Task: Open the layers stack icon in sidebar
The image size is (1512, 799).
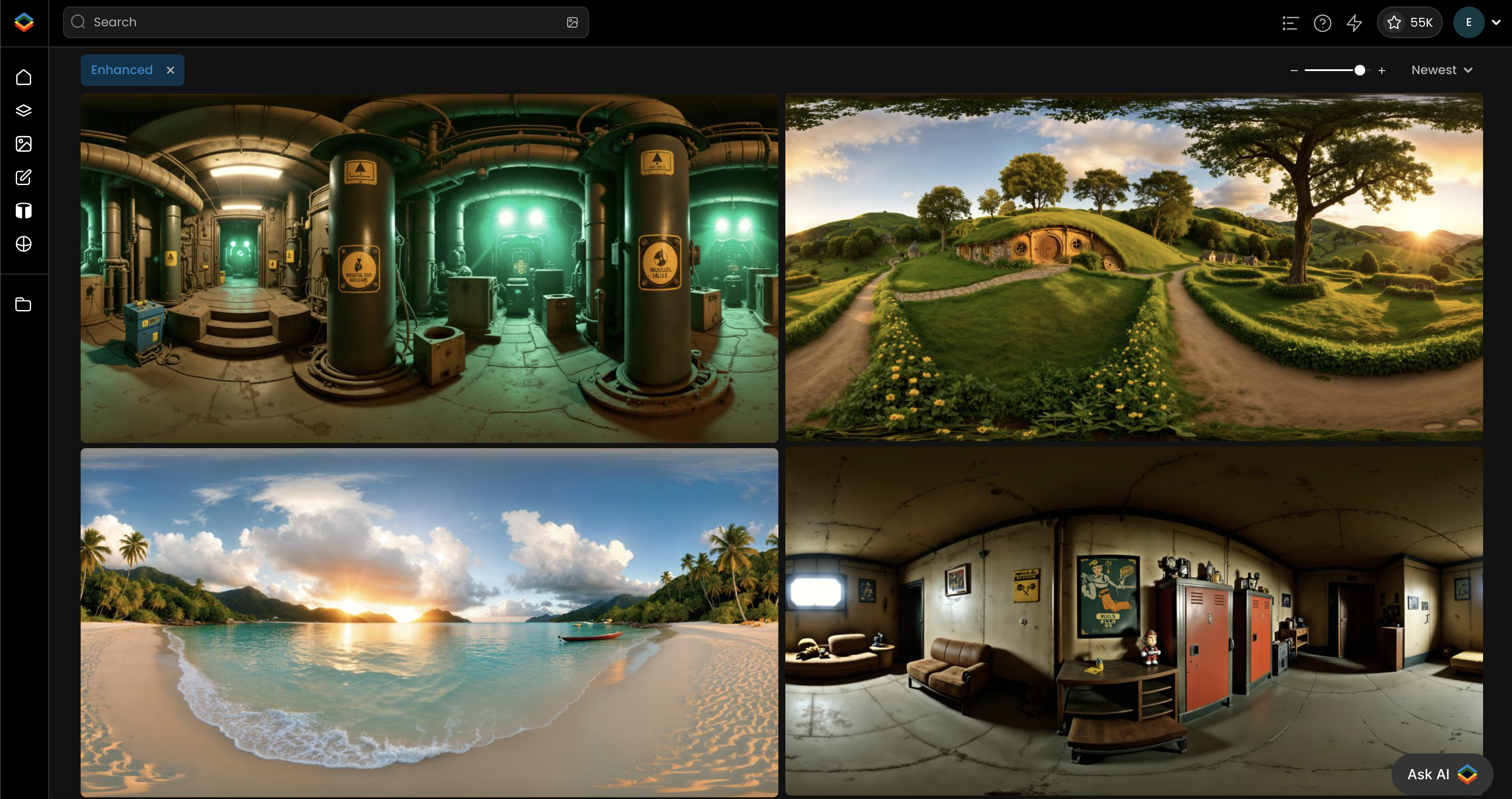Action: tap(24, 111)
